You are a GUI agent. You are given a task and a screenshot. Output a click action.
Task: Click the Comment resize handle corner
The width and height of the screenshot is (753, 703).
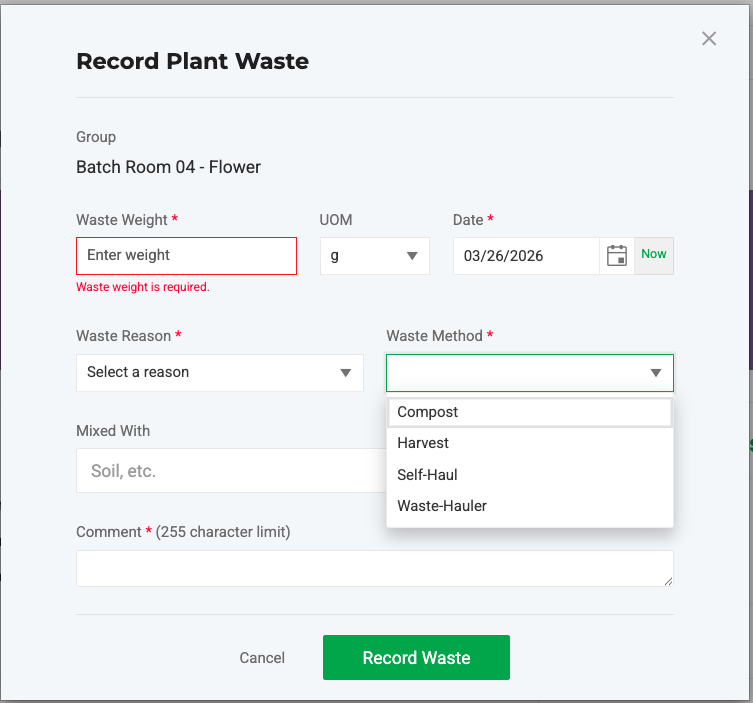click(668, 581)
